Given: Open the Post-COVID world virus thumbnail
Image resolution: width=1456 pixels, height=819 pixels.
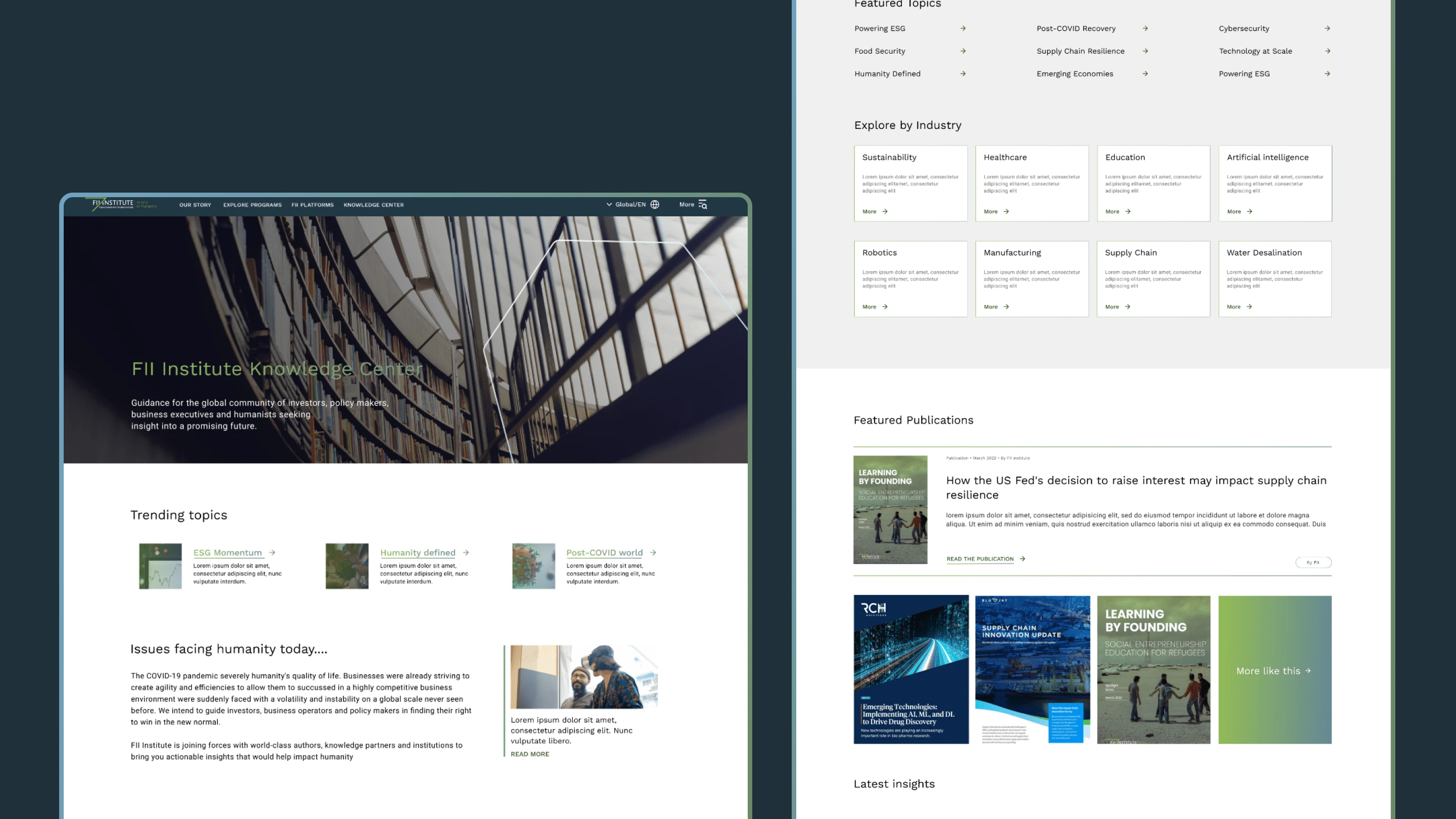Looking at the screenshot, I should click(x=533, y=566).
